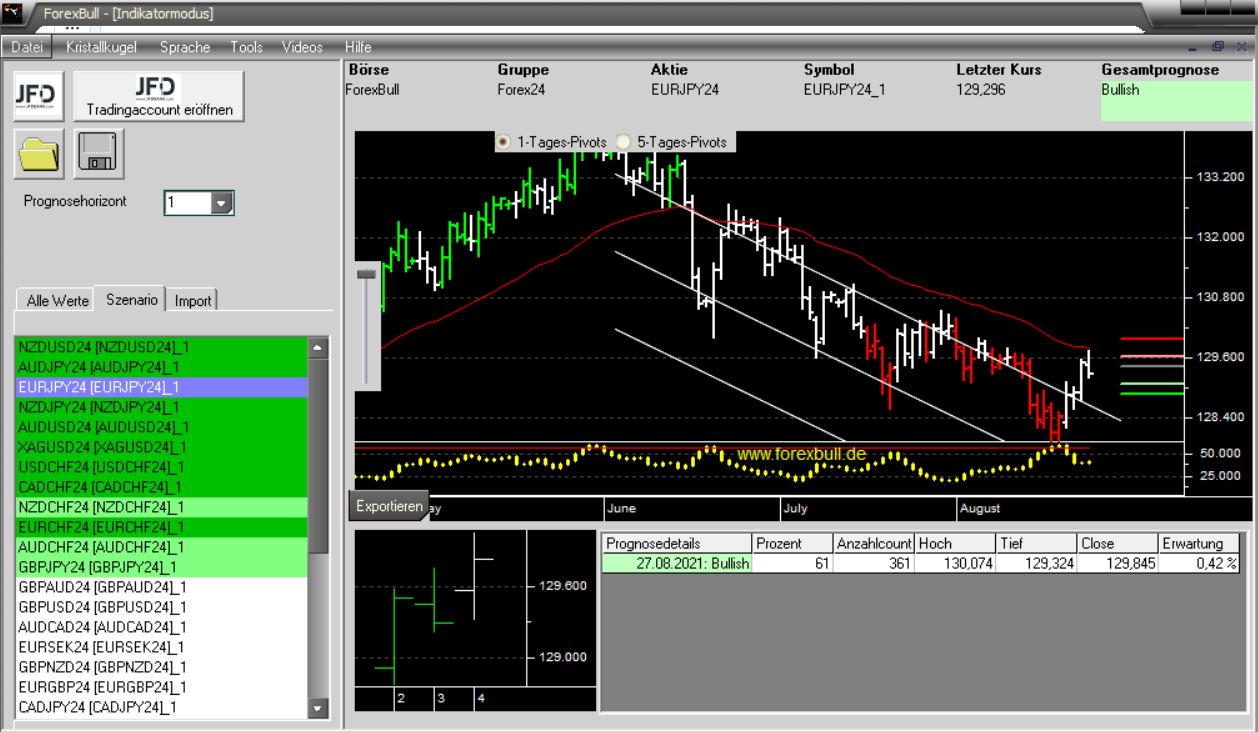Open the Tools menu
Image resolution: width=1258 pixels, height=732 pixels.
[x=246, y=47]
